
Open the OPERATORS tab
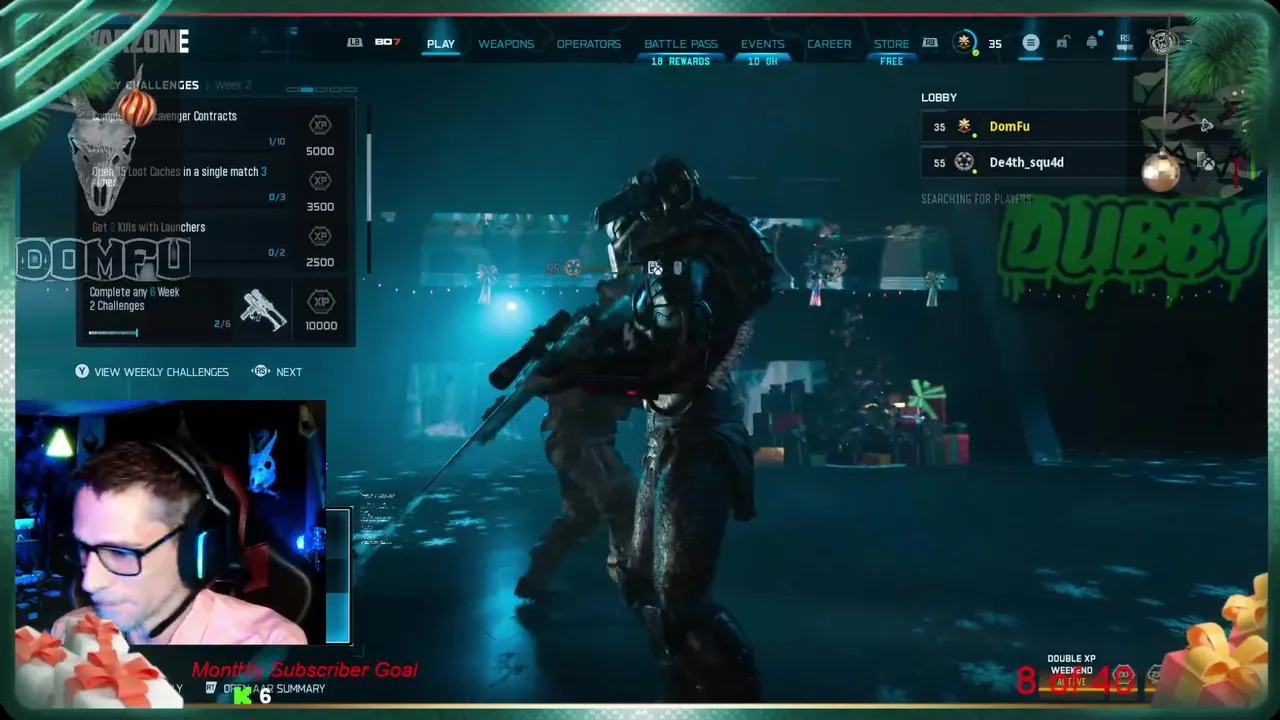tap(589, 44)
